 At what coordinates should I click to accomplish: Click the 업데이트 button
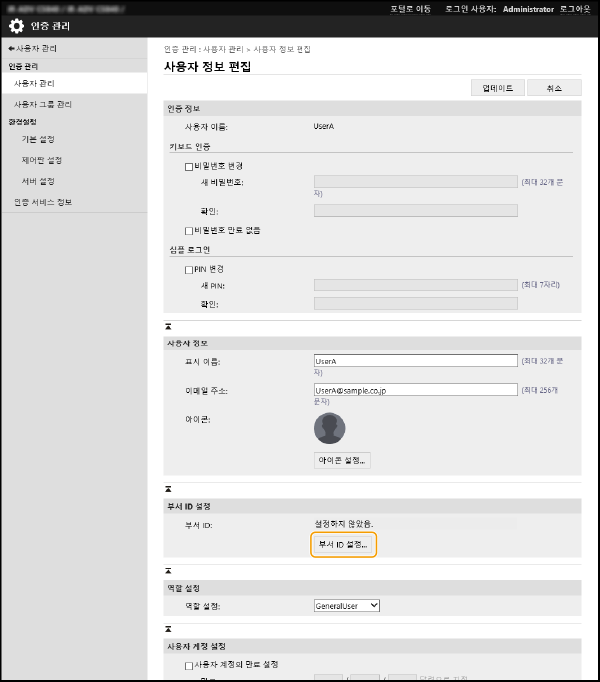(497, 88)
